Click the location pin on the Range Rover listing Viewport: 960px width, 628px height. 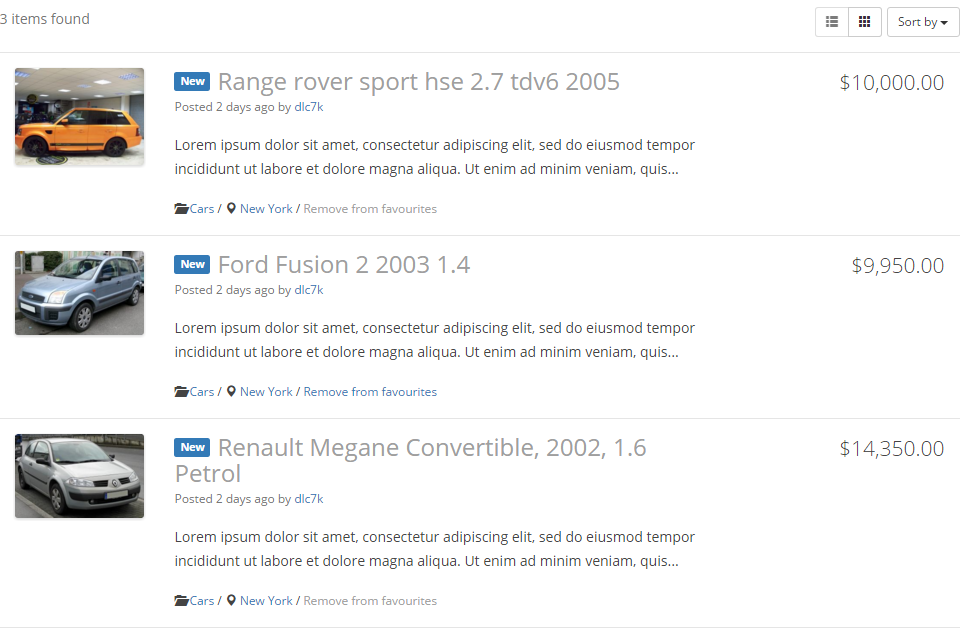(x=231, y=208)
